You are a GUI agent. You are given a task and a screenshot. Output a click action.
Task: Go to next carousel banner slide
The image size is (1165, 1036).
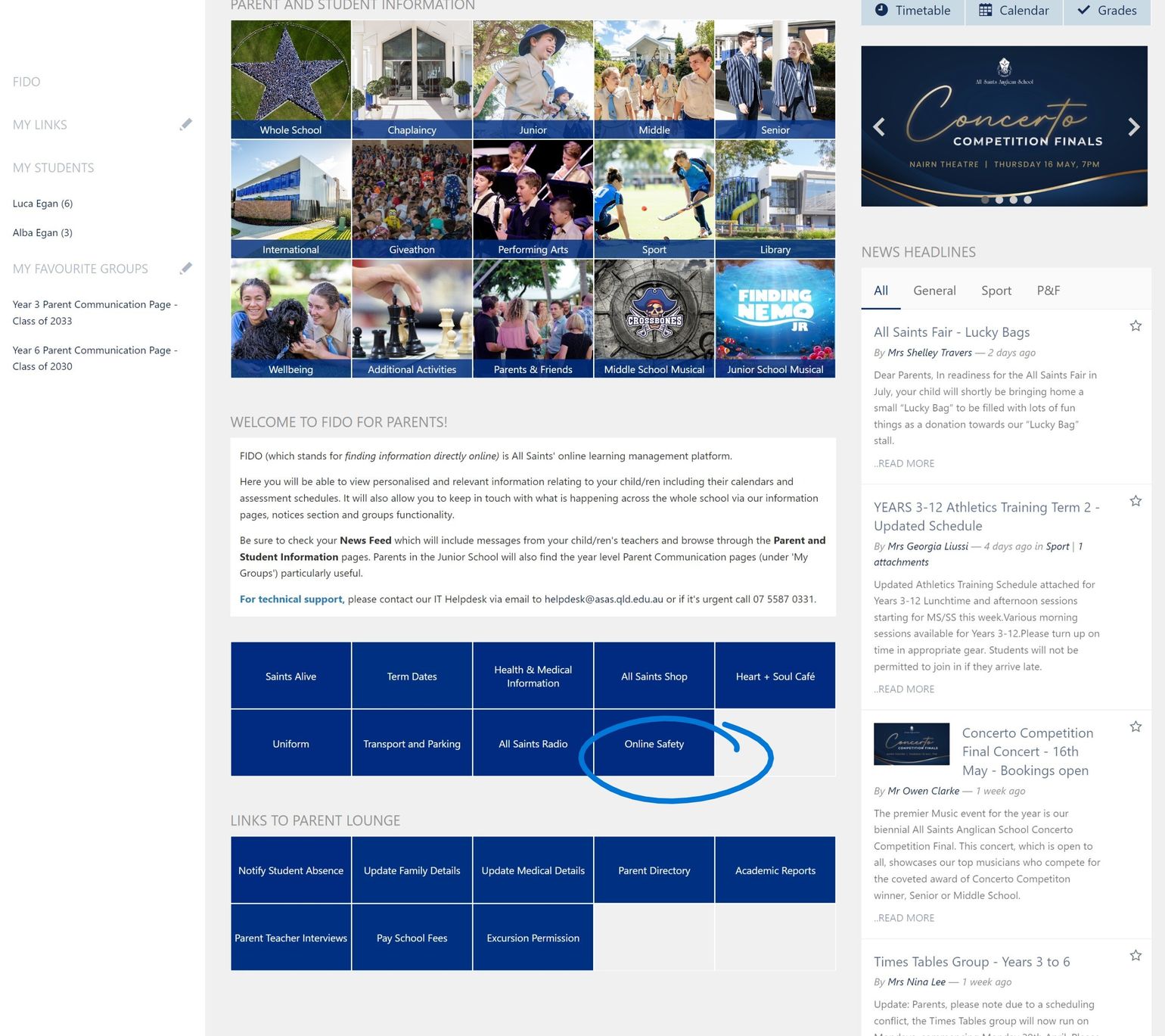click(x=1132, y=127)
